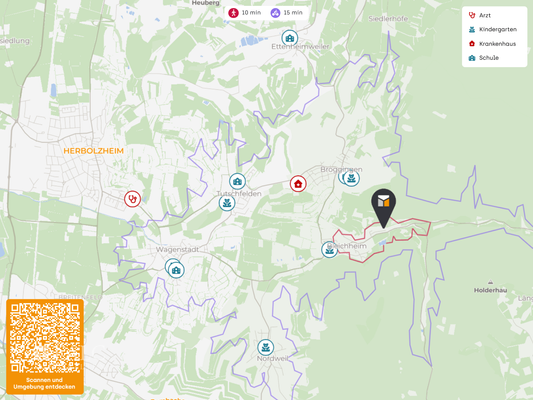Click the school marker in Wagenstadt
The image size is (533, 400).
click(x=176, y=270)
